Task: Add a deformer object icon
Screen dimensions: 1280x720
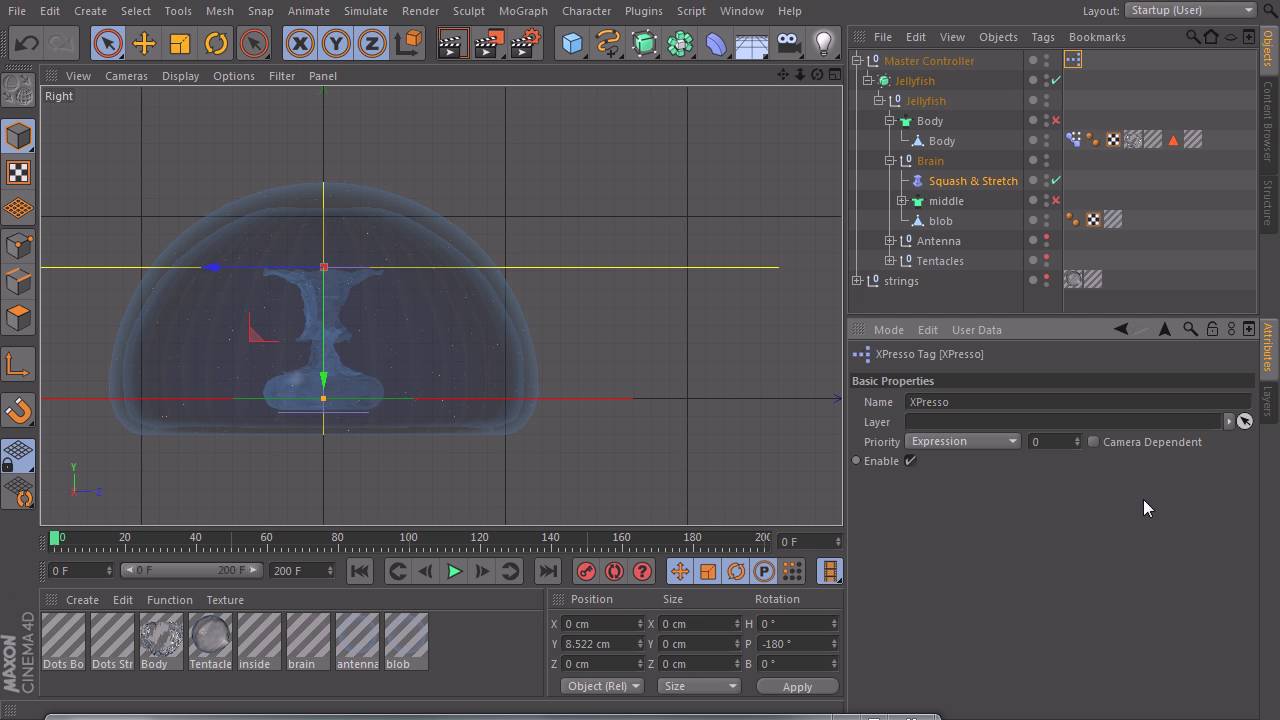Action: 716,43
